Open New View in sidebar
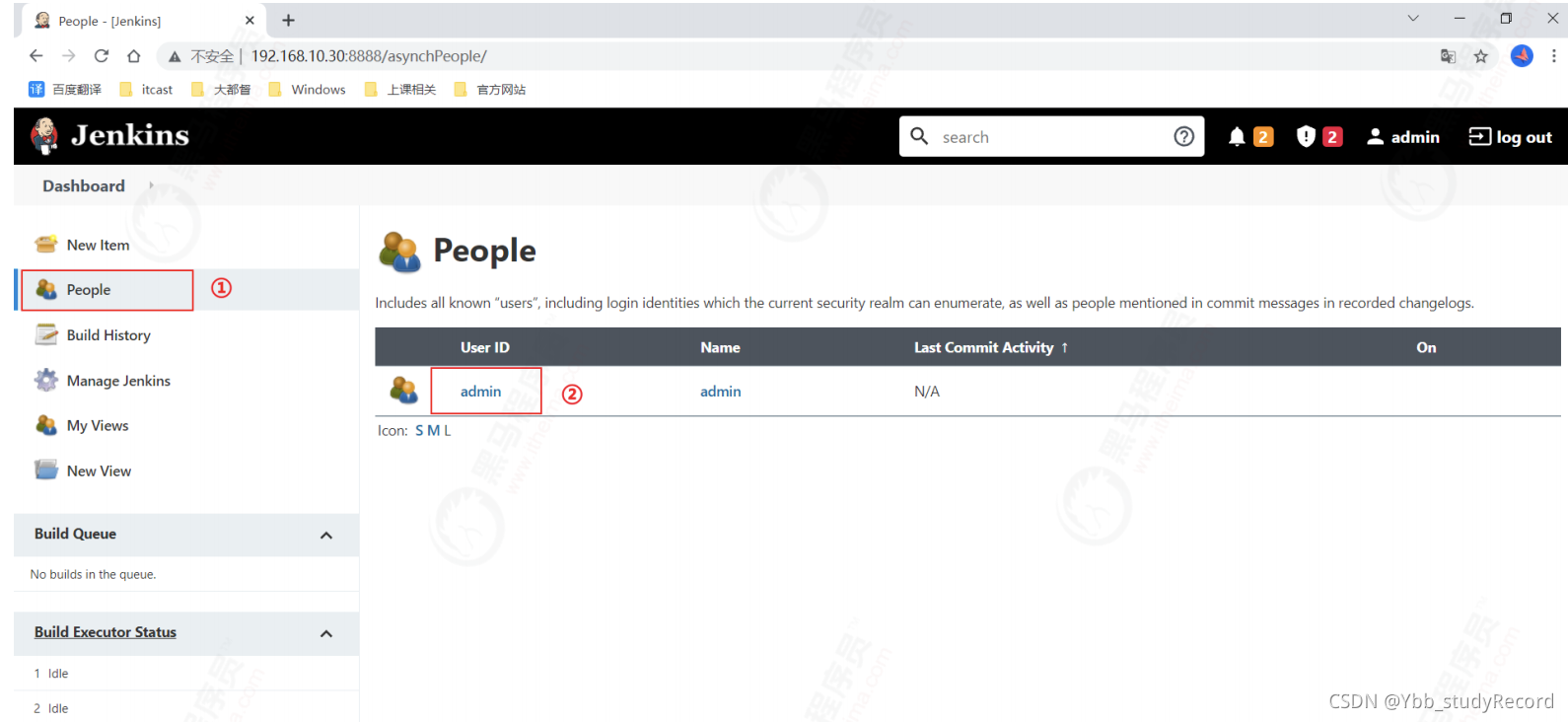Screen dimensions: 1568x722 99,470
